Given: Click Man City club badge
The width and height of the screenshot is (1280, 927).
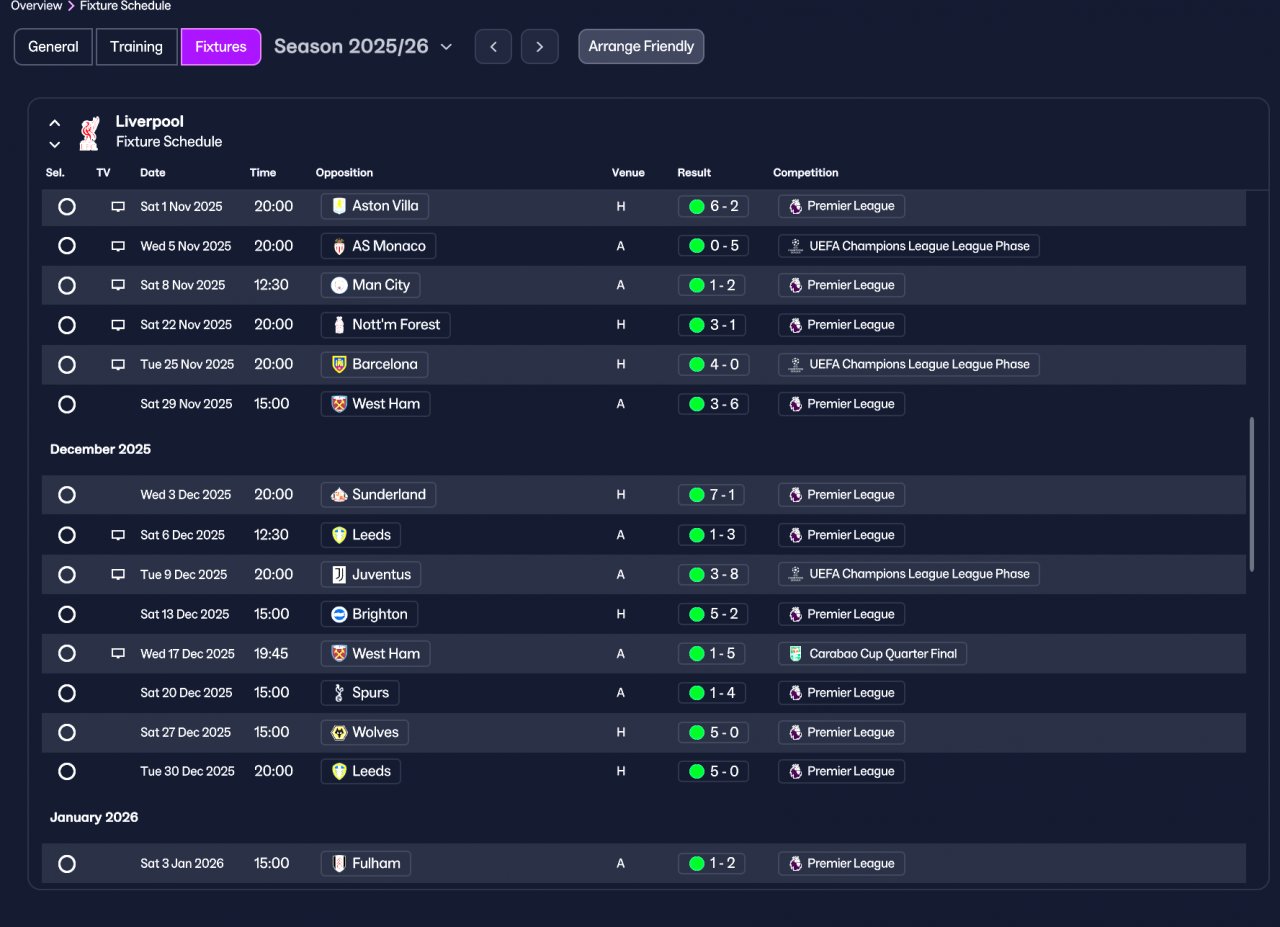Looking at the screenshot, I should pyautogui.click(x=339, y=285).
